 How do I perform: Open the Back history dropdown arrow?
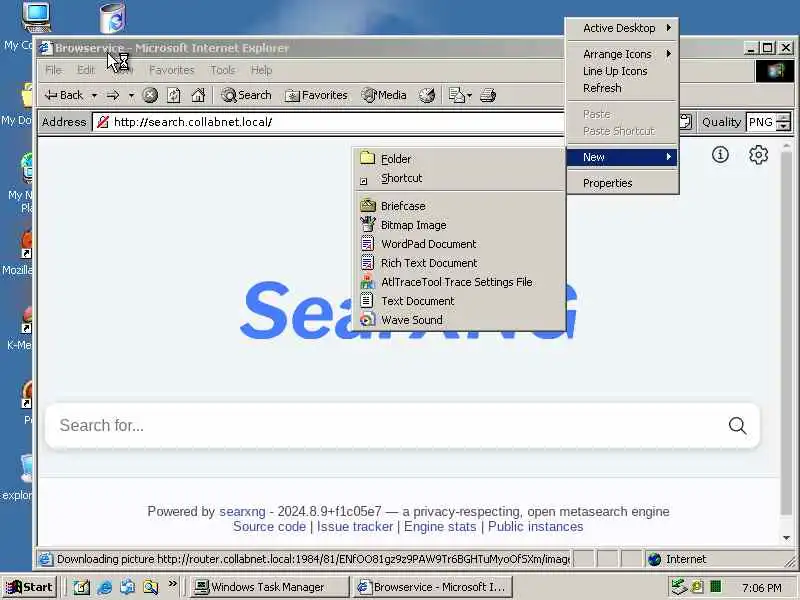pos(94,95)
